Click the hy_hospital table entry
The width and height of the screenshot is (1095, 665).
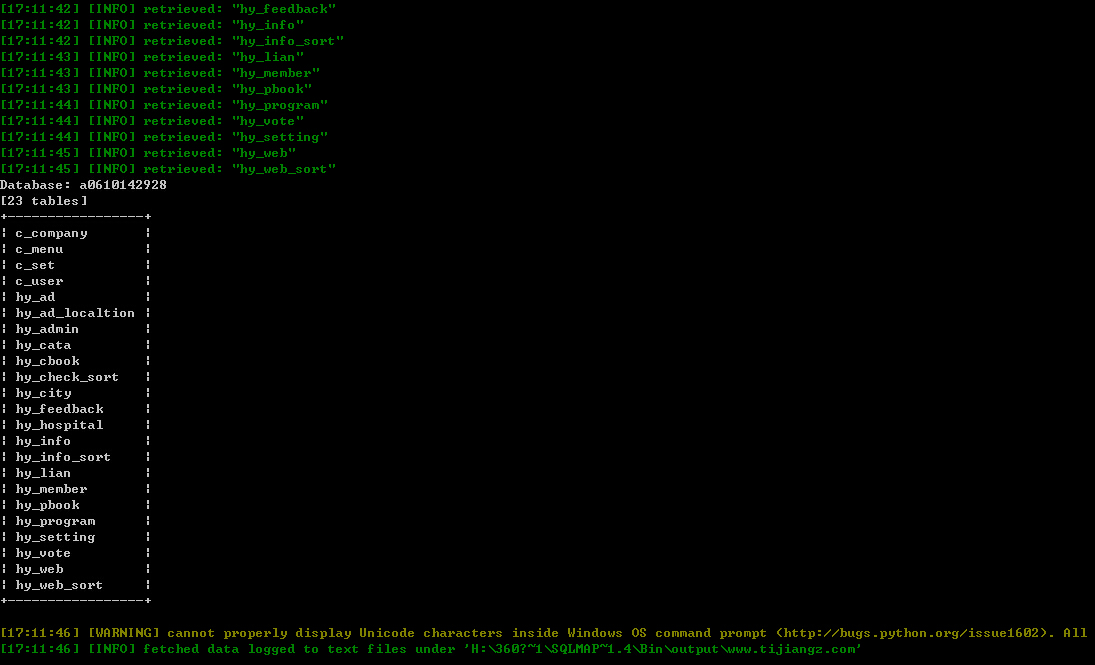59,425
